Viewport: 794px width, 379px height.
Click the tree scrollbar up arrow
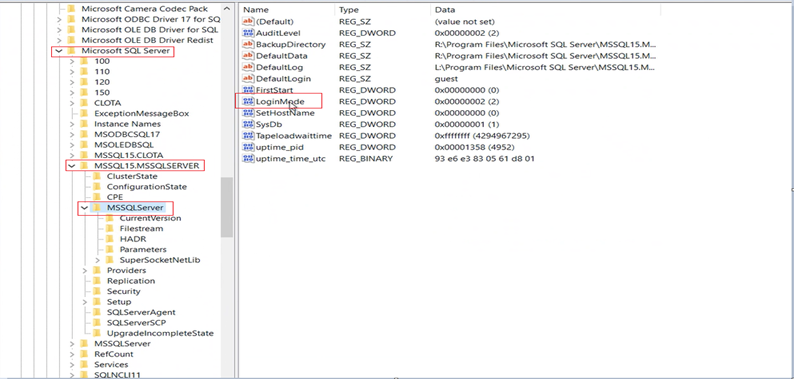pos(227,9)
